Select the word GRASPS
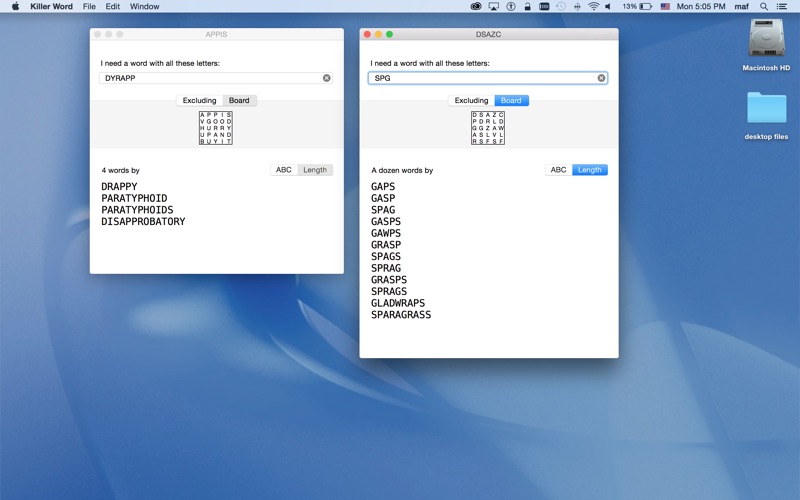The image size is (800, 500). (x=389, y=280)
